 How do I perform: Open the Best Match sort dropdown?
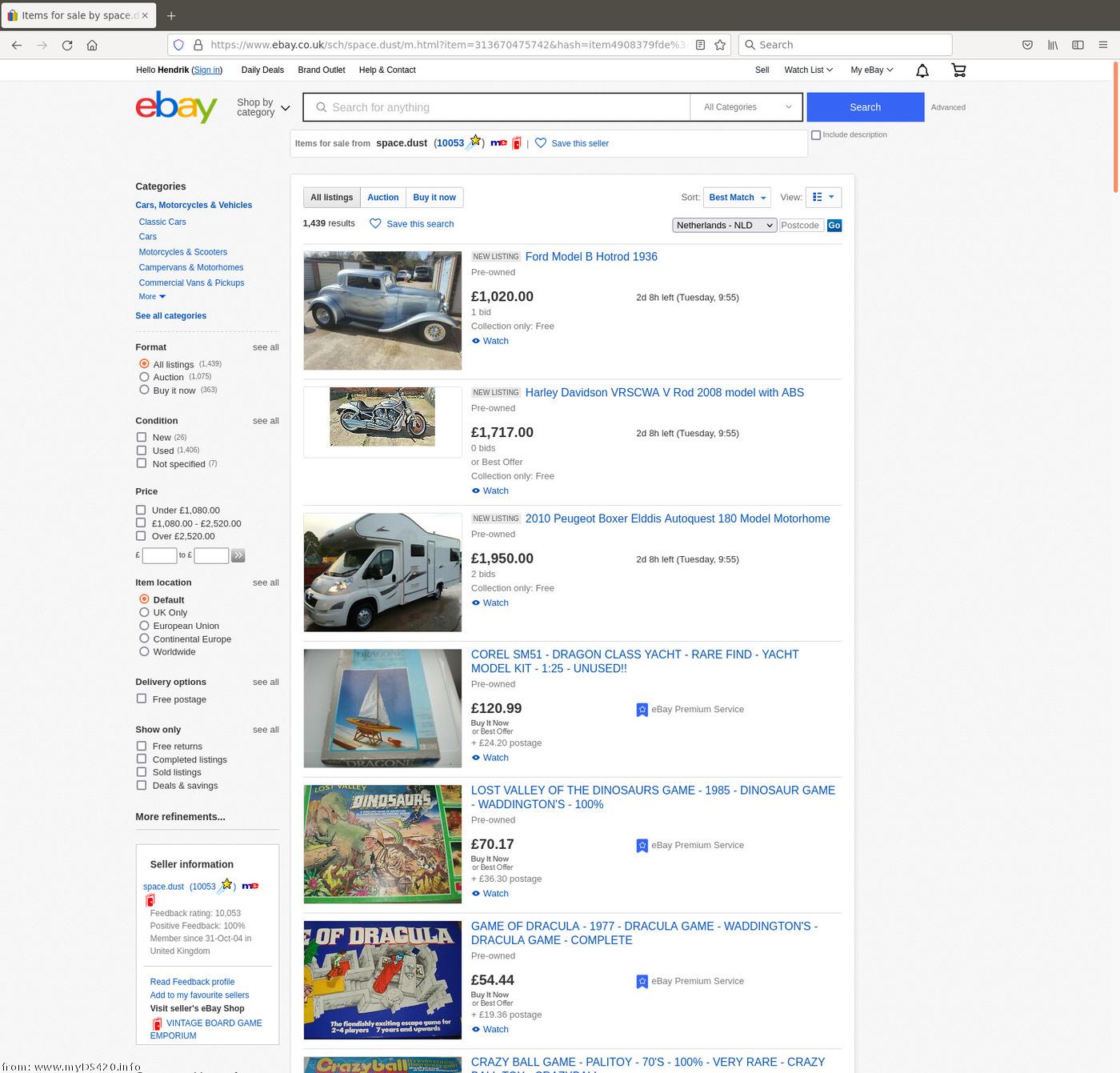click(737, 198)
